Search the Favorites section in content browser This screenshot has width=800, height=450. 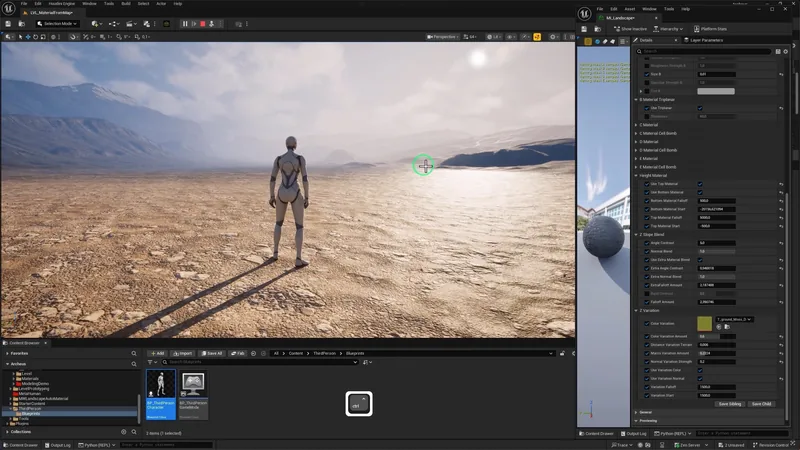pyautogui.click(x=134, y=354)
